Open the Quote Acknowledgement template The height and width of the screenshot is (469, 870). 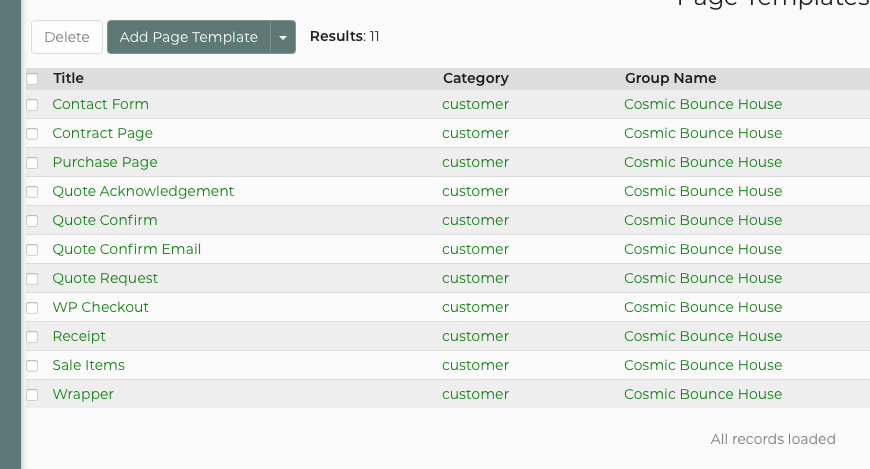click(143, 191)
